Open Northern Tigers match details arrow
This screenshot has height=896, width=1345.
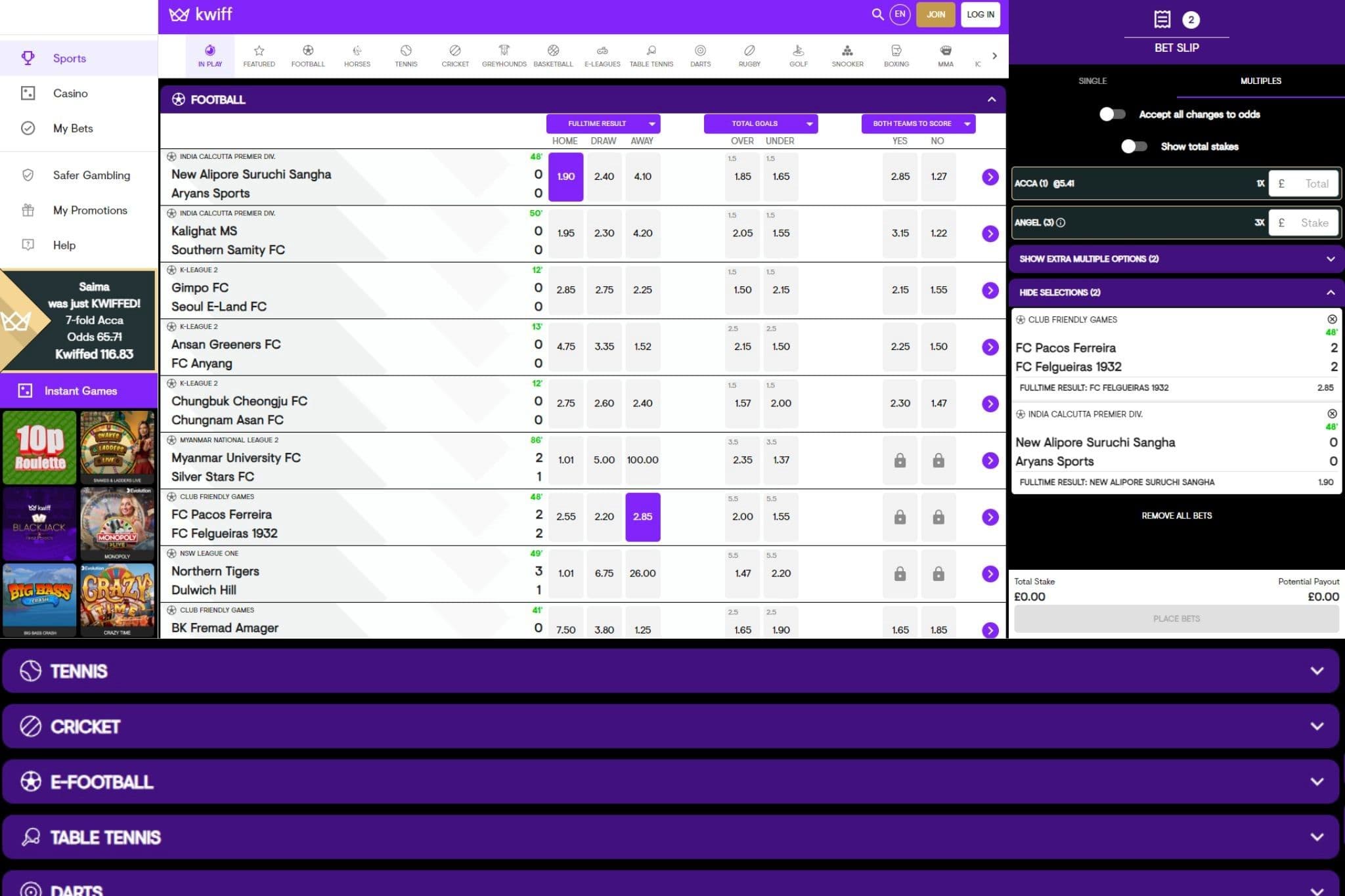(x=990, y=574)
